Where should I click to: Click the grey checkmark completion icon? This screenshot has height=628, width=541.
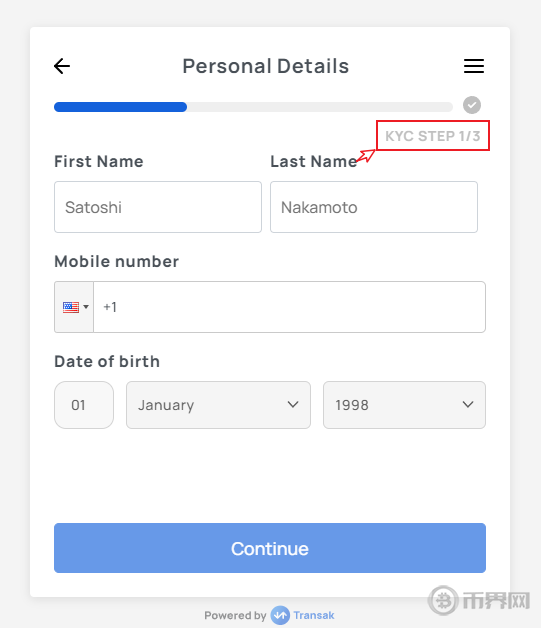click(472, 105)
